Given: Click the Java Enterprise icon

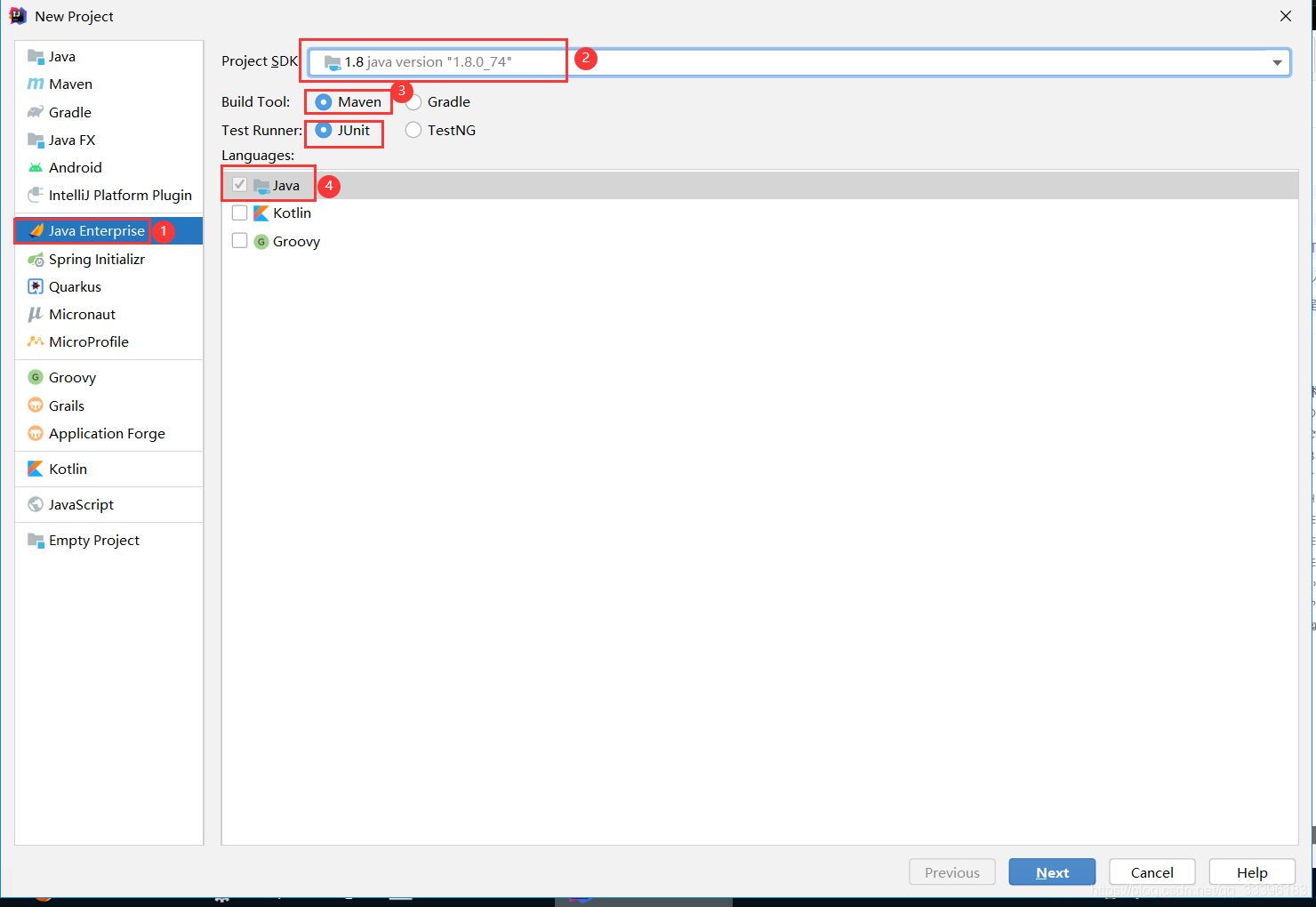Looking at the screenshot, I should click(36, 230).
